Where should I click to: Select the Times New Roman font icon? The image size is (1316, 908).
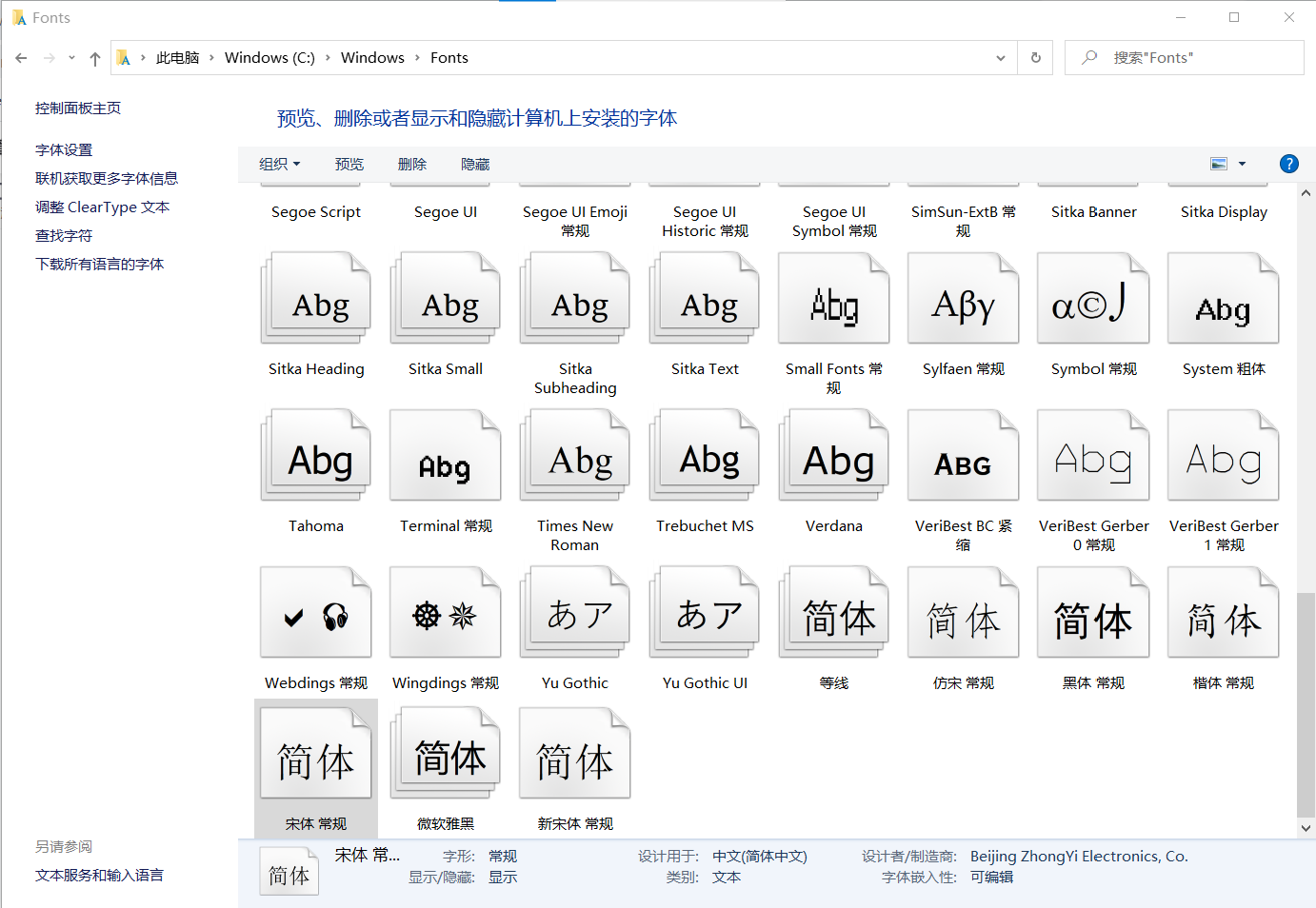pyautogui.click(x=574, y=454)
